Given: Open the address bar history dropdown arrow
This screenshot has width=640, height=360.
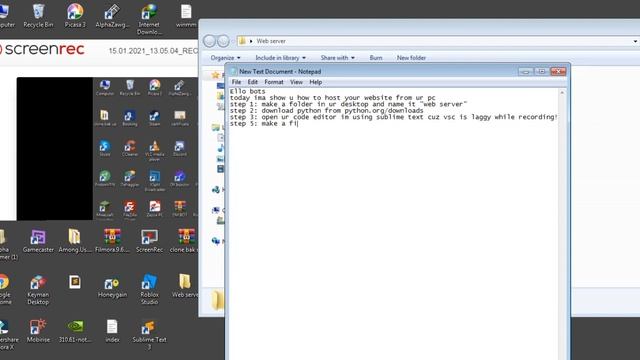Looking at the screenshot, I should coord(635,41).
